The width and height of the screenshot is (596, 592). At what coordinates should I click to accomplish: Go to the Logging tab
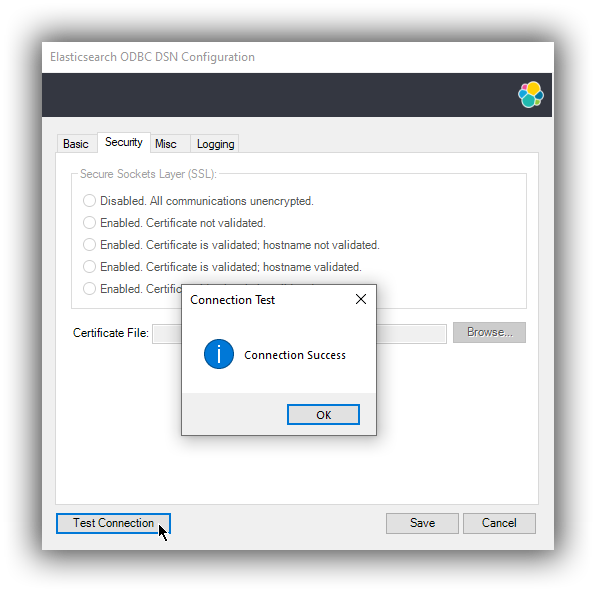click(x=215, y=144)
